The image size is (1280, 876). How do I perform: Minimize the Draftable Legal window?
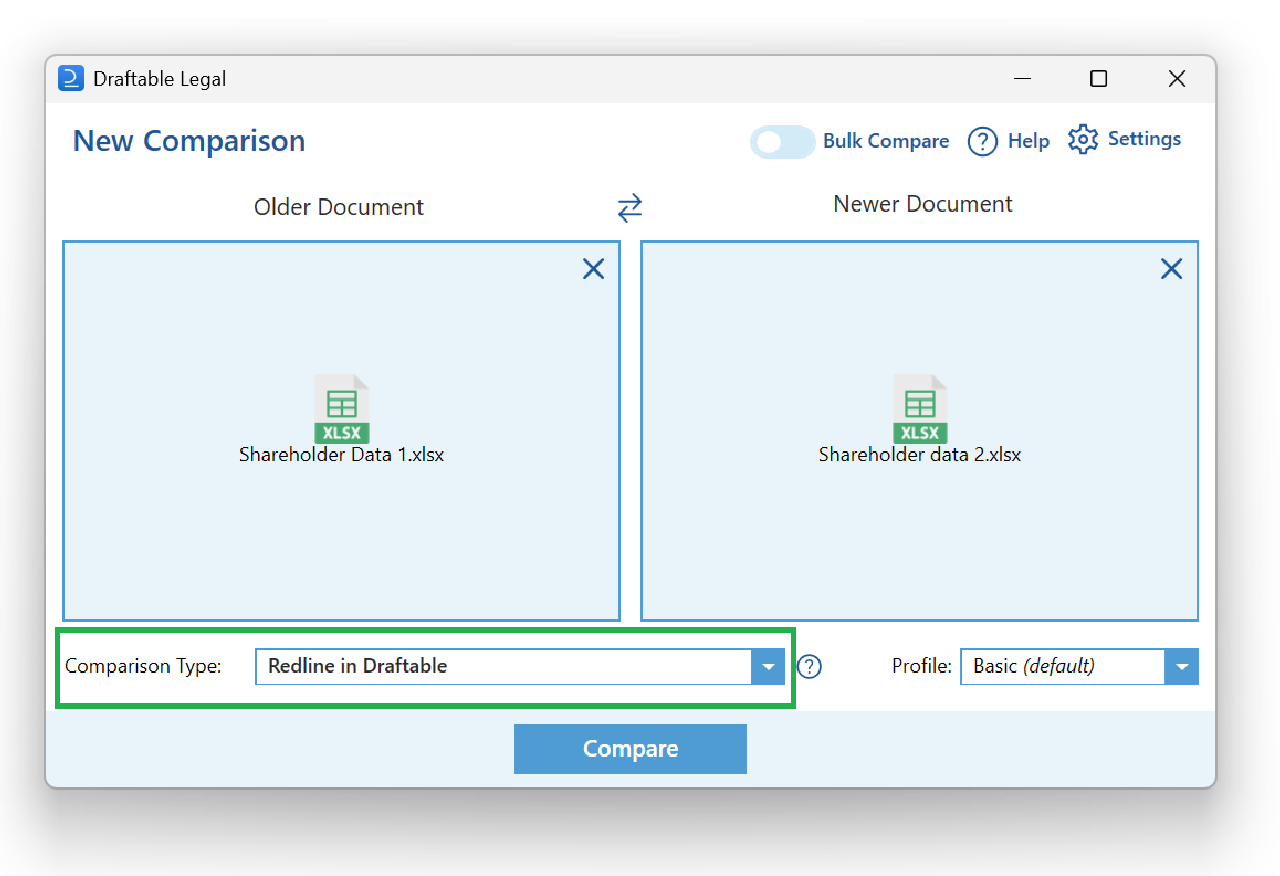pyautogui.click(x=1022, y=79)
